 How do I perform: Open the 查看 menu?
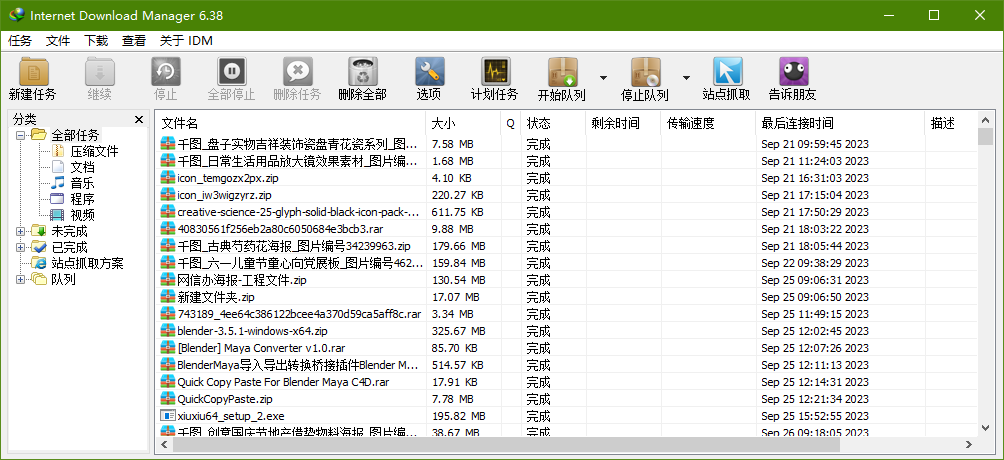click(x=134, y=41)
